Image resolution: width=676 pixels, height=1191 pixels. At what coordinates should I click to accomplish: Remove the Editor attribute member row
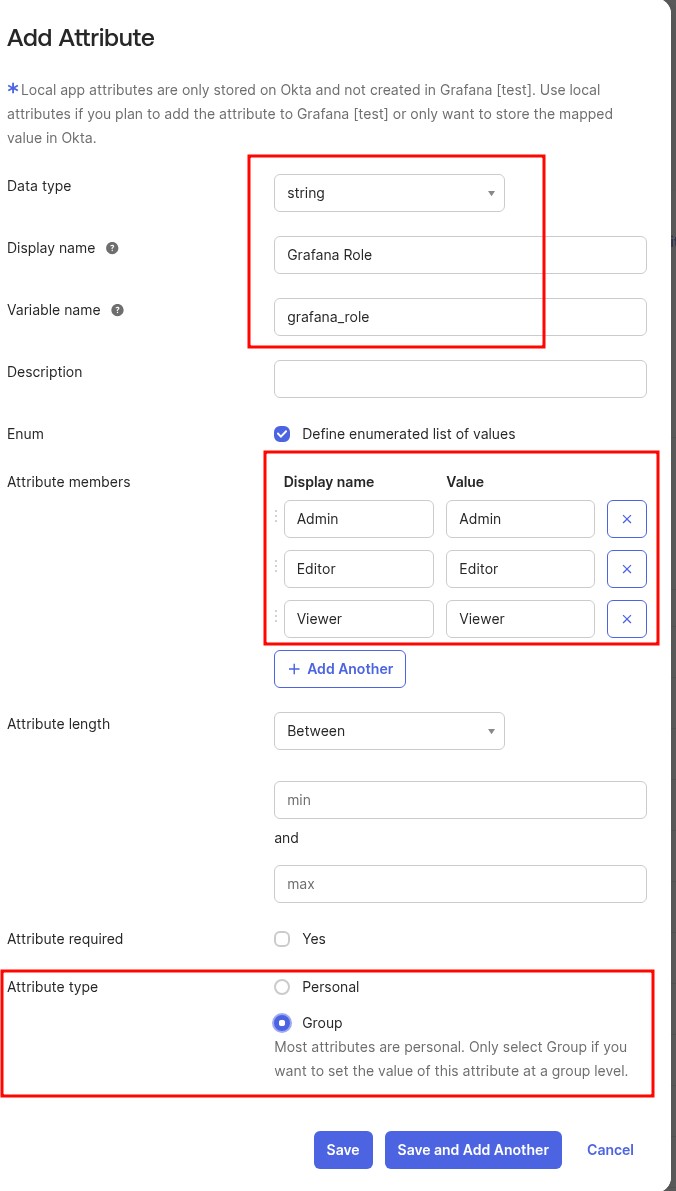[627, 569]
